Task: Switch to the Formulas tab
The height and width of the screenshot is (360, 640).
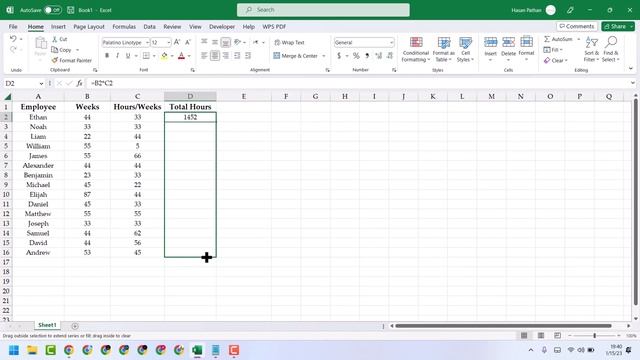Action: (124, 27)
